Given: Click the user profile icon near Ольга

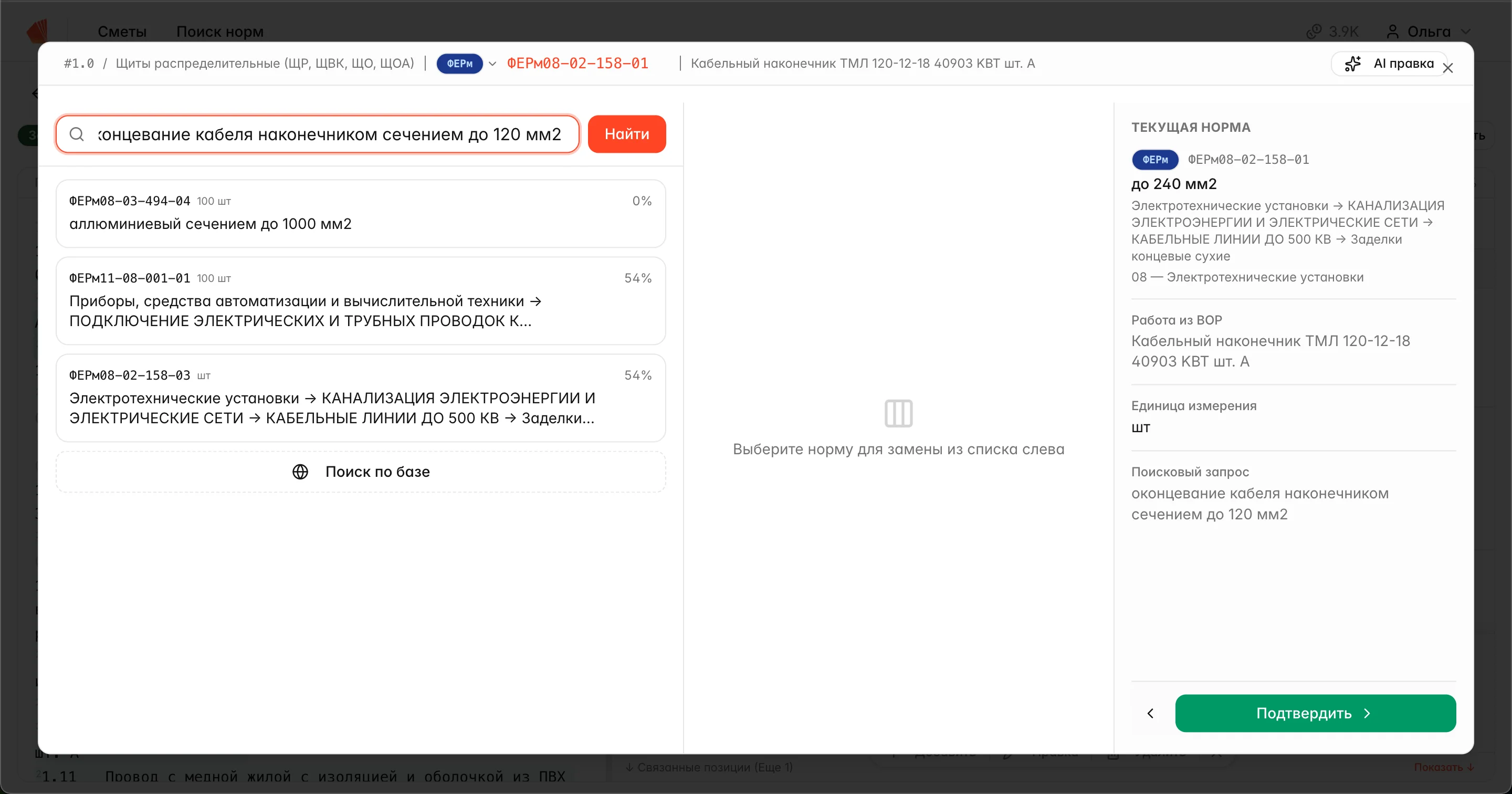Looking at the screenshot, I should [1392, 31].
